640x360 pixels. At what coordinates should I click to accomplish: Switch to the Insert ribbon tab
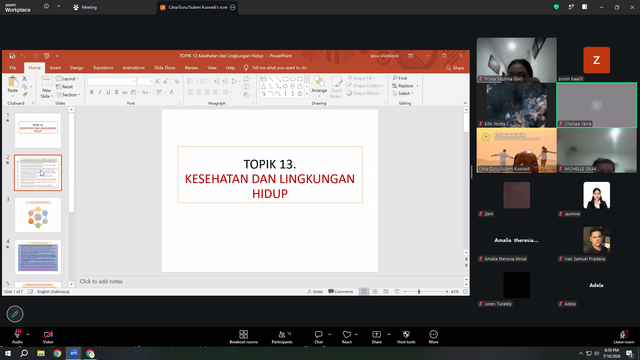pos(55,68)
